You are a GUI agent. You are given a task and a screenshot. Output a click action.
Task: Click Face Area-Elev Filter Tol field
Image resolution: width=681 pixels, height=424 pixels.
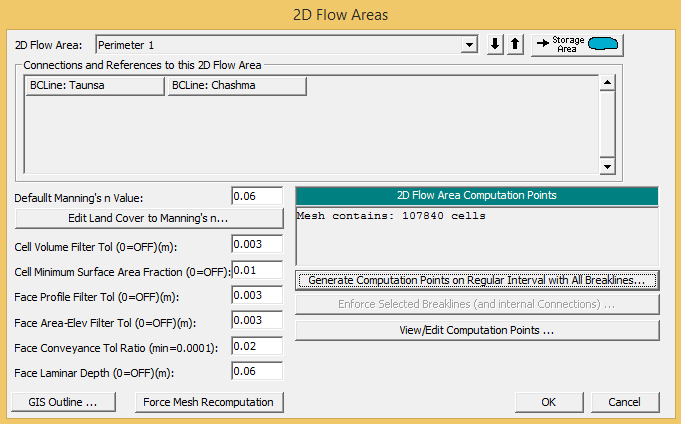[x=257, y=320]
